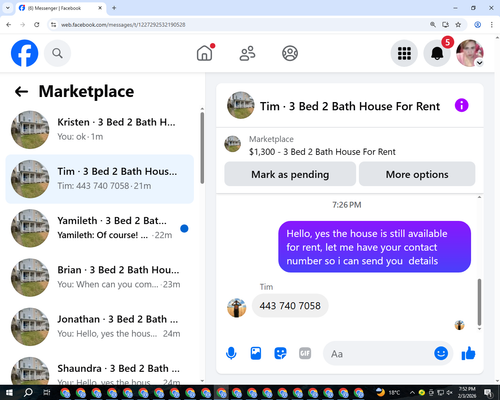500x400 pixels.
Task: Send a thumbs-up like
Action: point(468,353)
